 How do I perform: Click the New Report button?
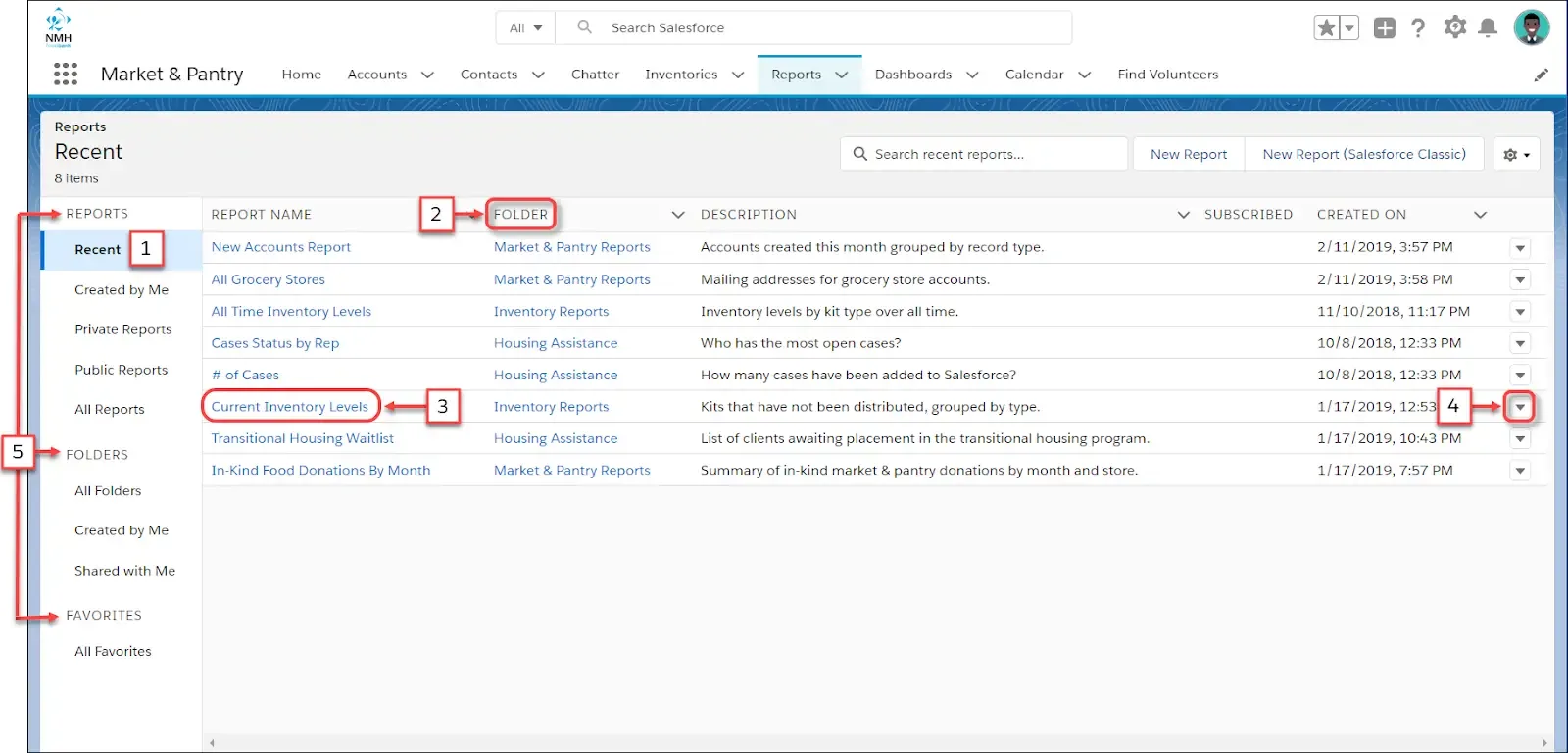[1189, 154]
